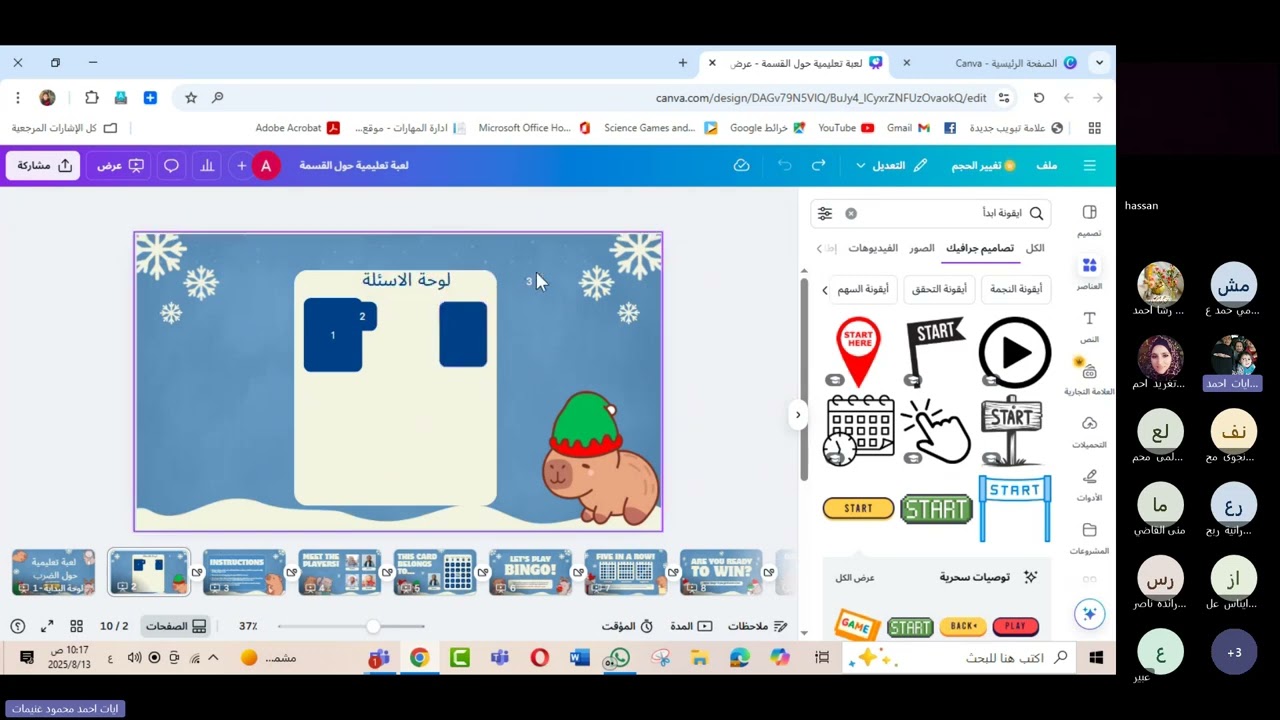
Task: Clear the search field text
Action: 851,213
